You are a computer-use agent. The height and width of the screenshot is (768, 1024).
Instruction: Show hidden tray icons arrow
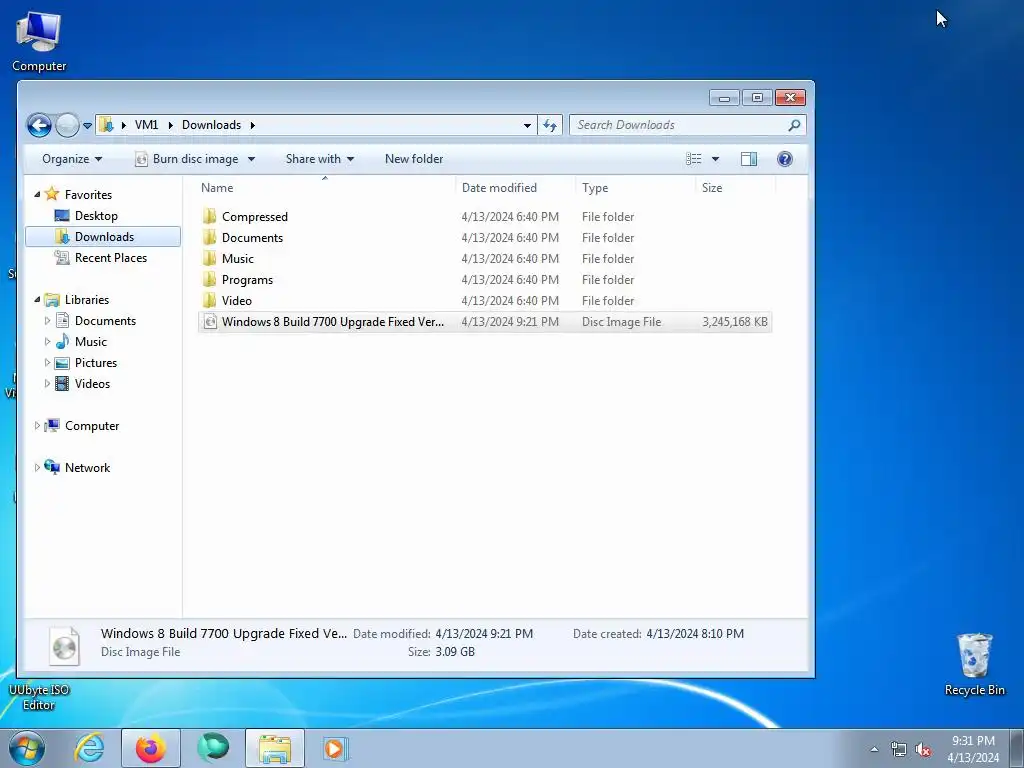pyautogui.click(x=874, y=749)
